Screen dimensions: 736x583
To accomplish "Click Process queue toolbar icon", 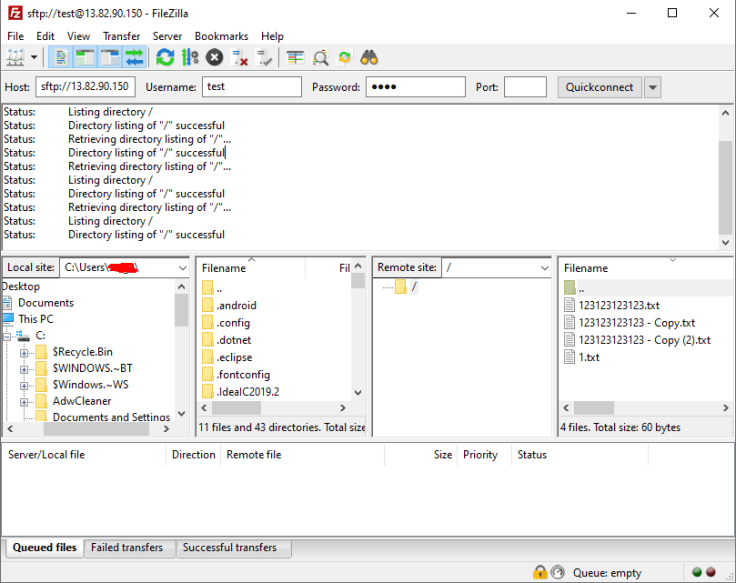I will [190, 58].
